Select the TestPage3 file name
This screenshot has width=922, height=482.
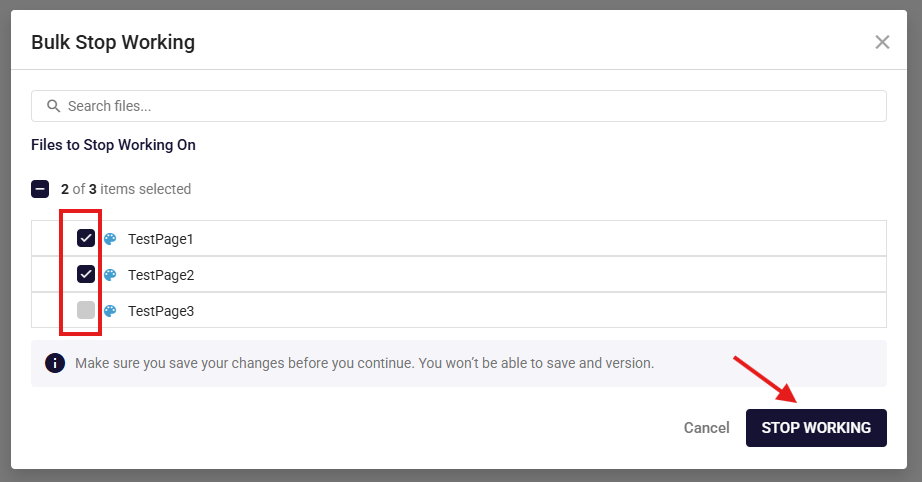tap(160, 311)
